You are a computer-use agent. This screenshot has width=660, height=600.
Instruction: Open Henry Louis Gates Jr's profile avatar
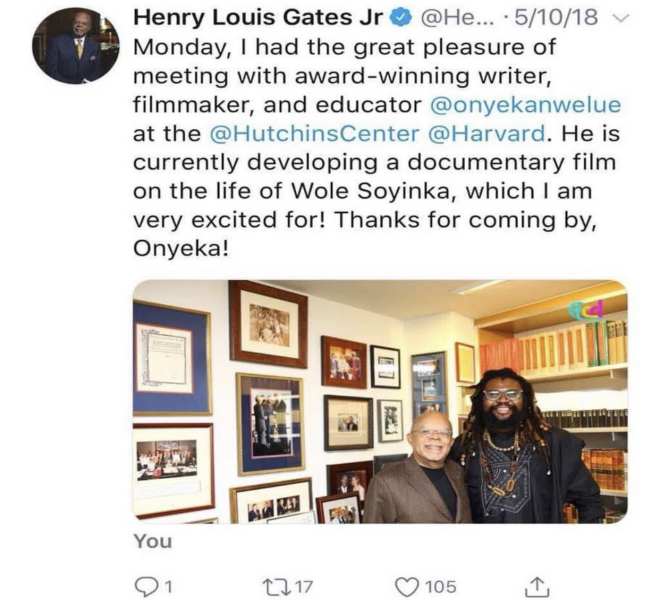coord(75,45)
